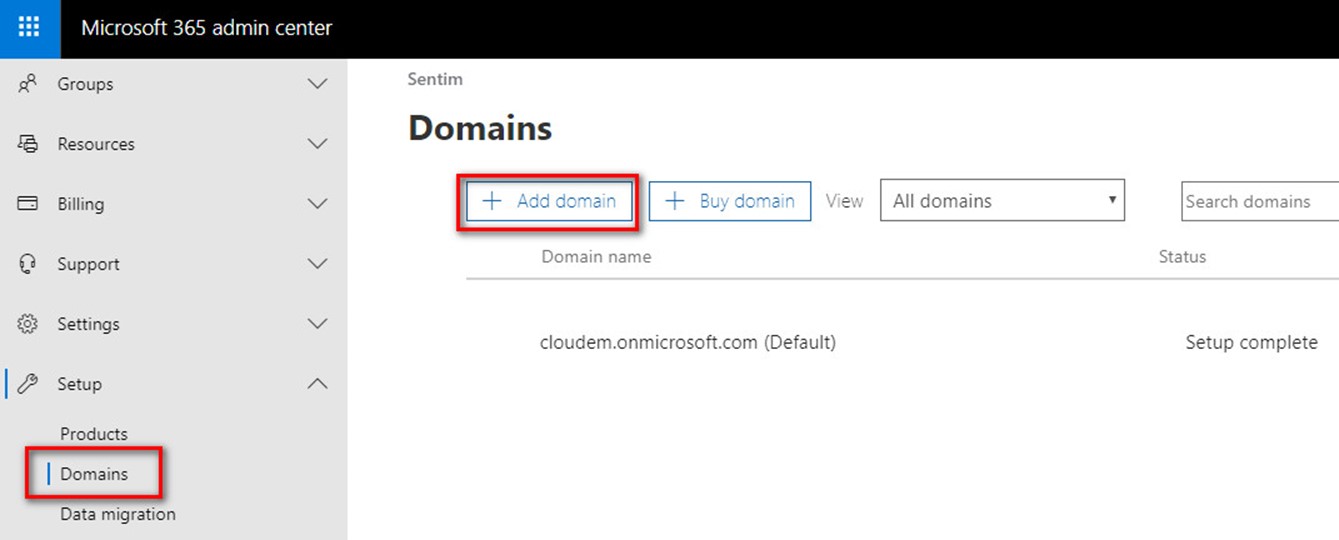
Task: Click the Groups people icon in sidebar
Action: [x=28, y=84]
